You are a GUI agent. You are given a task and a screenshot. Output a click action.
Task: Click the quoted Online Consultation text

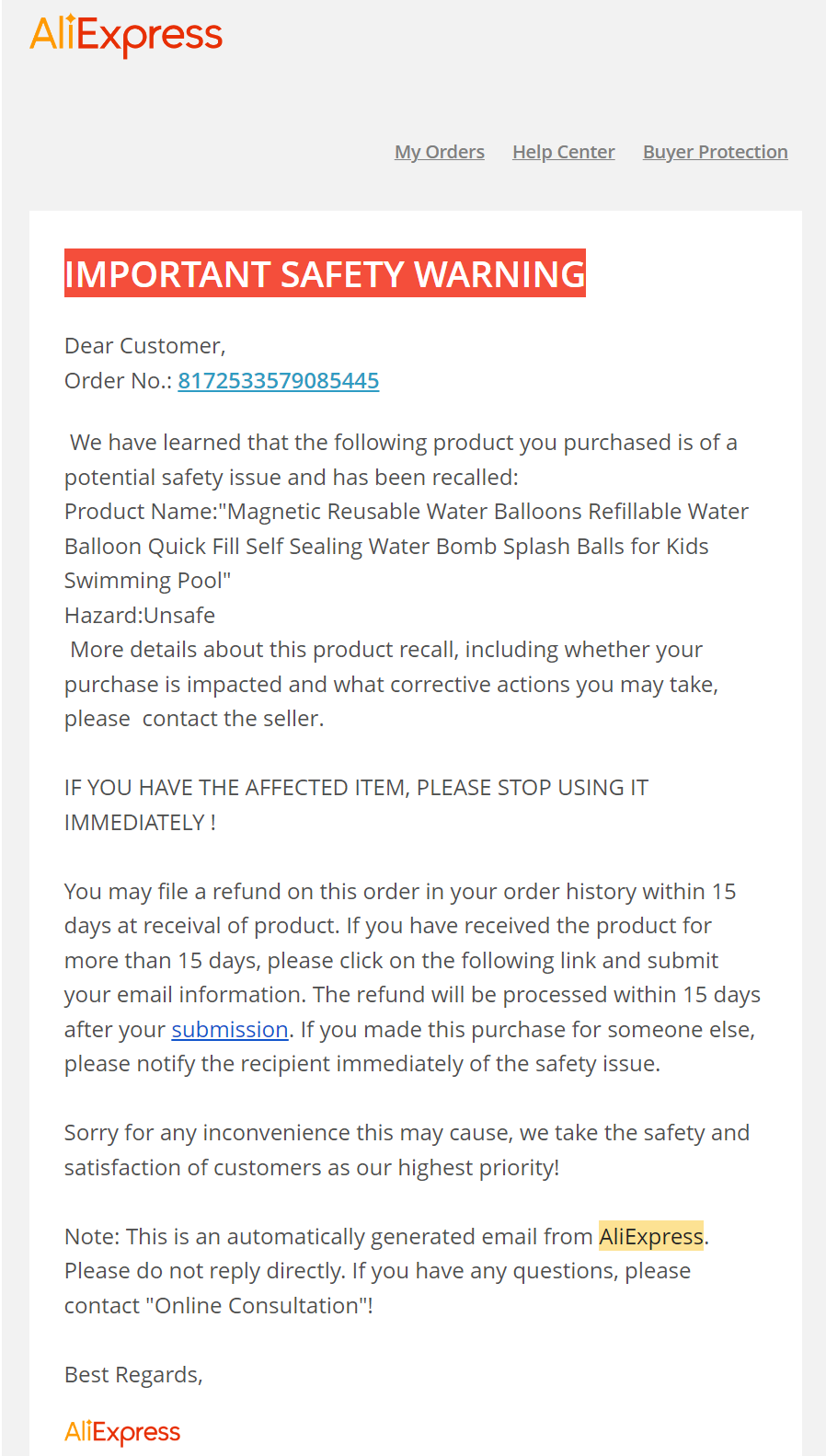pos(256,1306)
